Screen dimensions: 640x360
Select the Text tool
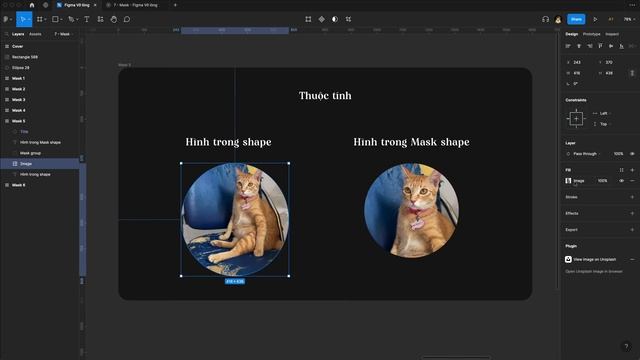coord(87,19)
